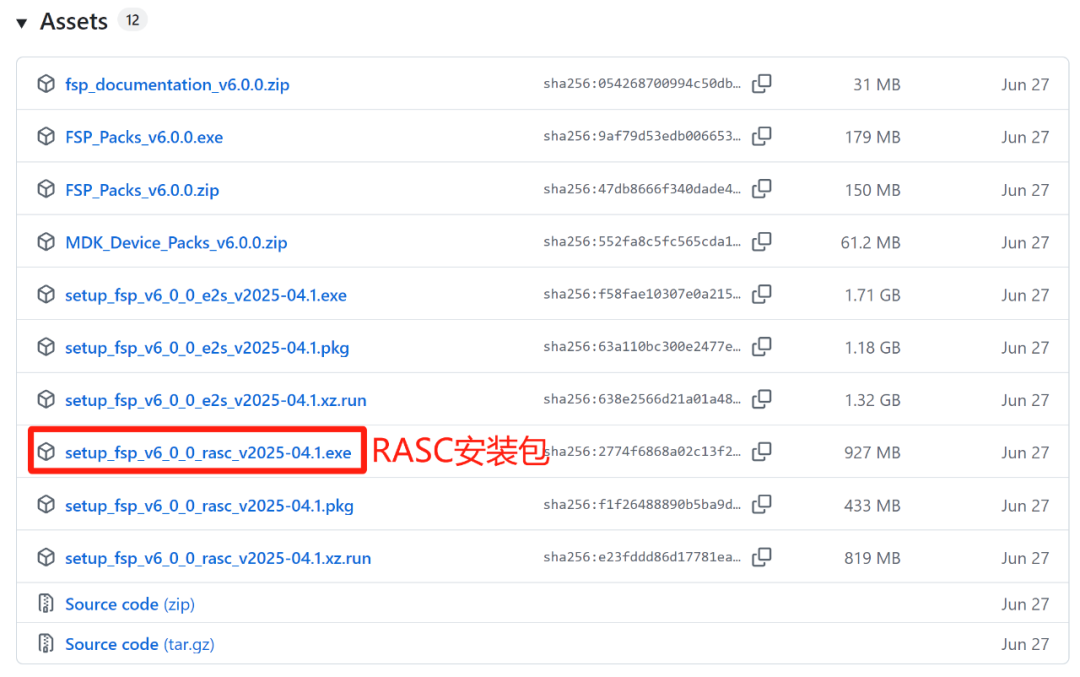Copy sha256 hash of setup e2s .xz.run asset
The image size is (1080, 677).
click(762, 399)
